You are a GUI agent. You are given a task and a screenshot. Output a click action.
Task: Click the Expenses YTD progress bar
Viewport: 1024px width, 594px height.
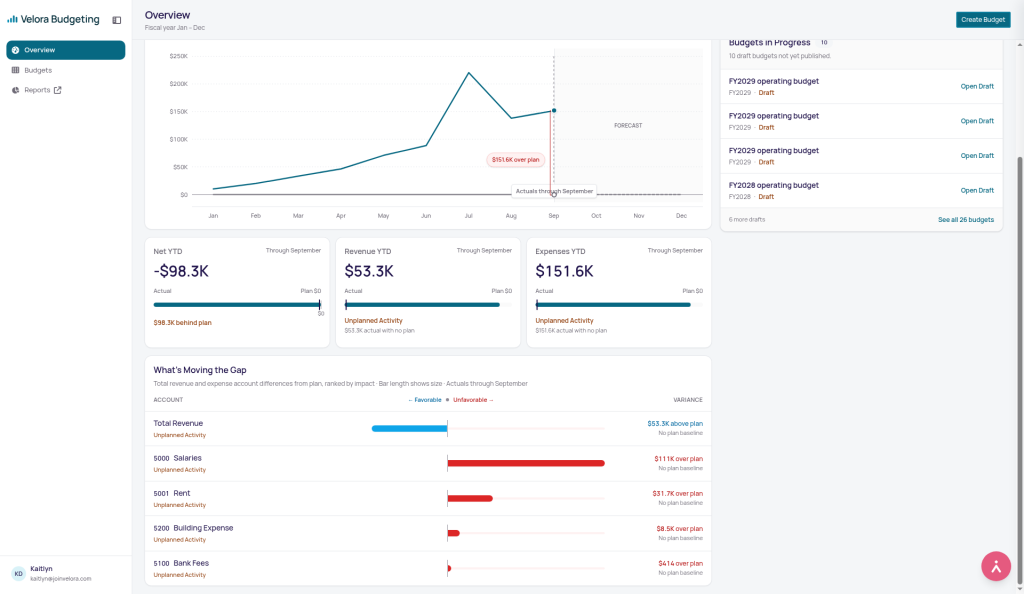618,305
